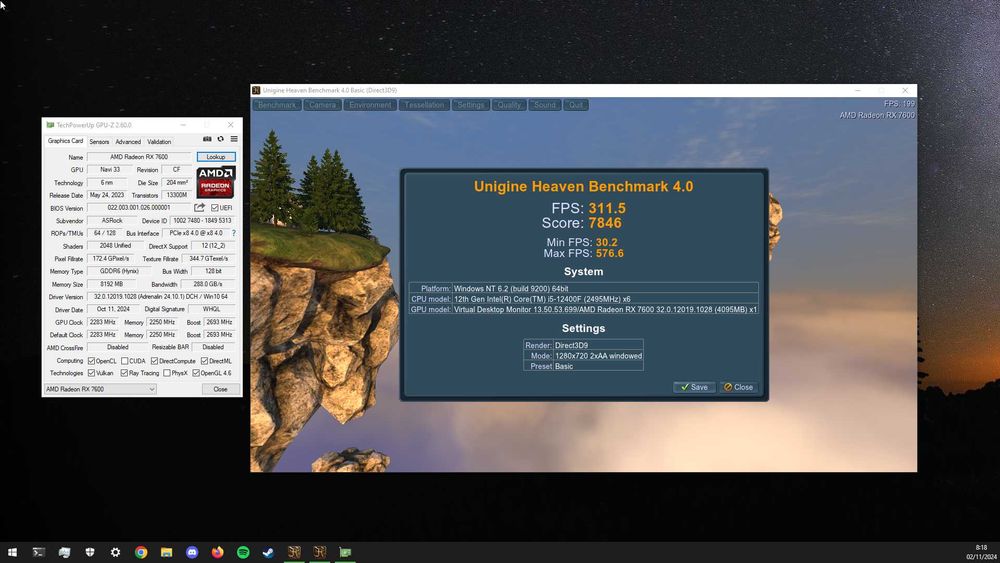Open Settings gear on taskbar
Screen dimensions: 1000x563
coord(115,552)
